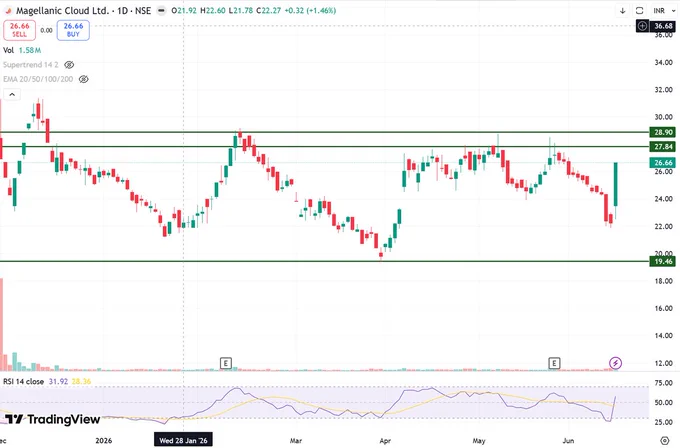Click the 32.00 price axis label
The height and width of the screenshot is (448, 680).
(x=664, y=90)
